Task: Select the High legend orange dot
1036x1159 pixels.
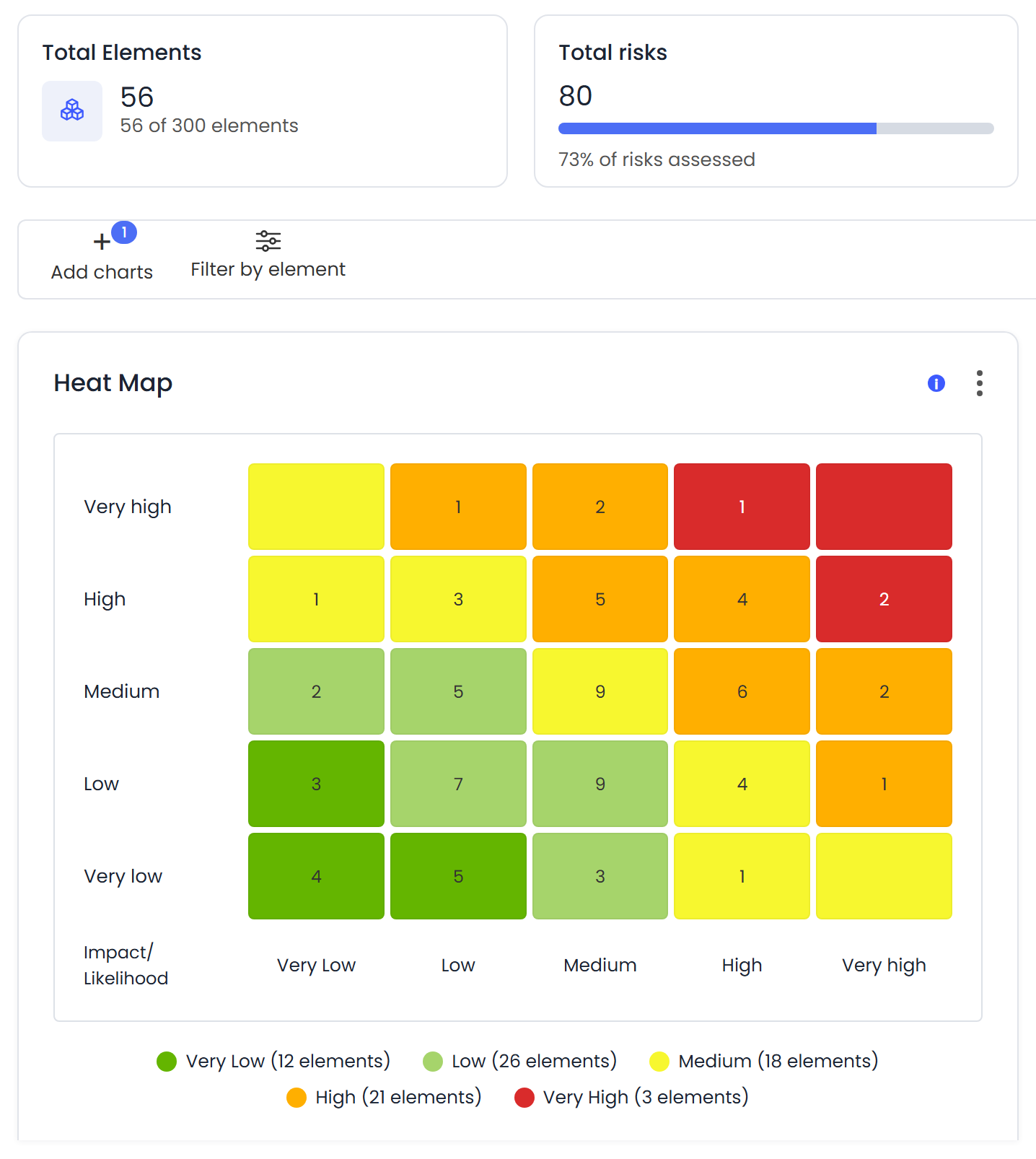Action: [x=297, y=1098]
